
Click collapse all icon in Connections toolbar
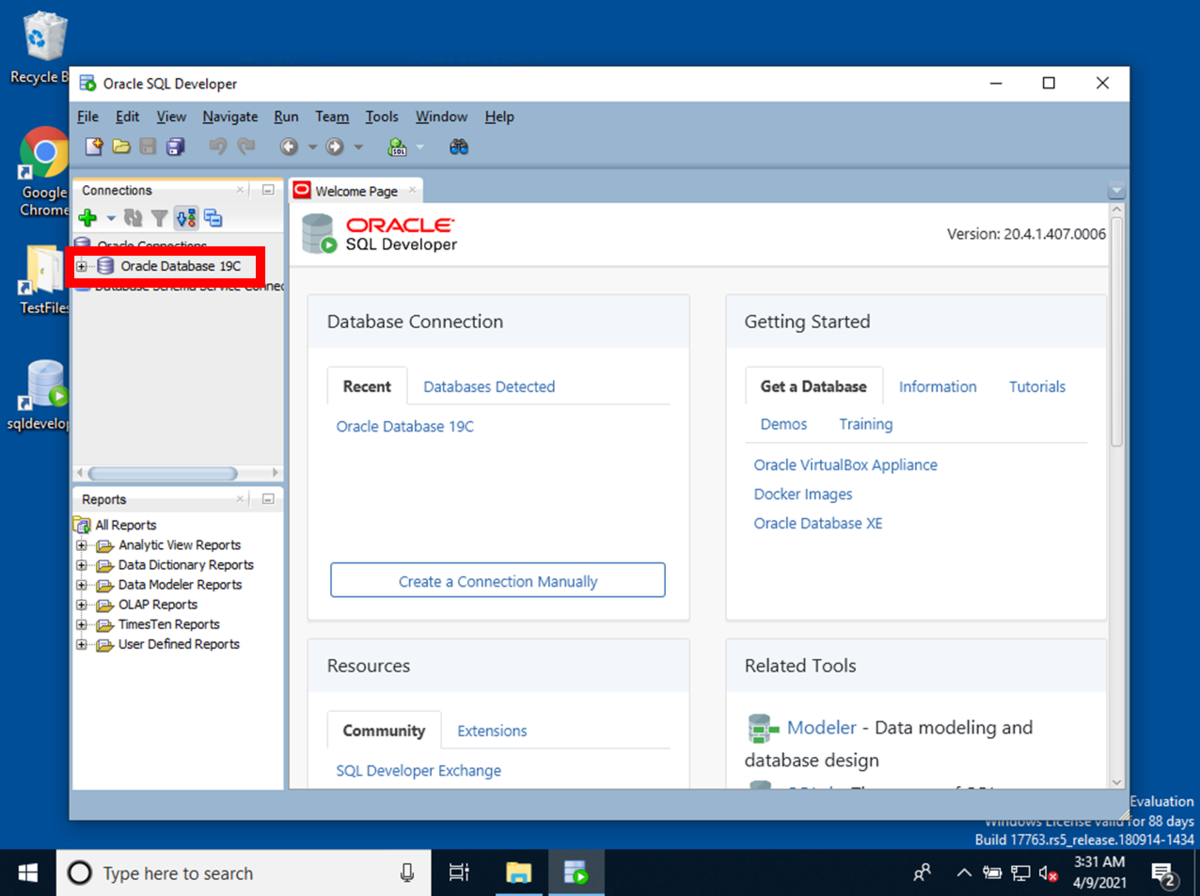click(x=213, y=217)
